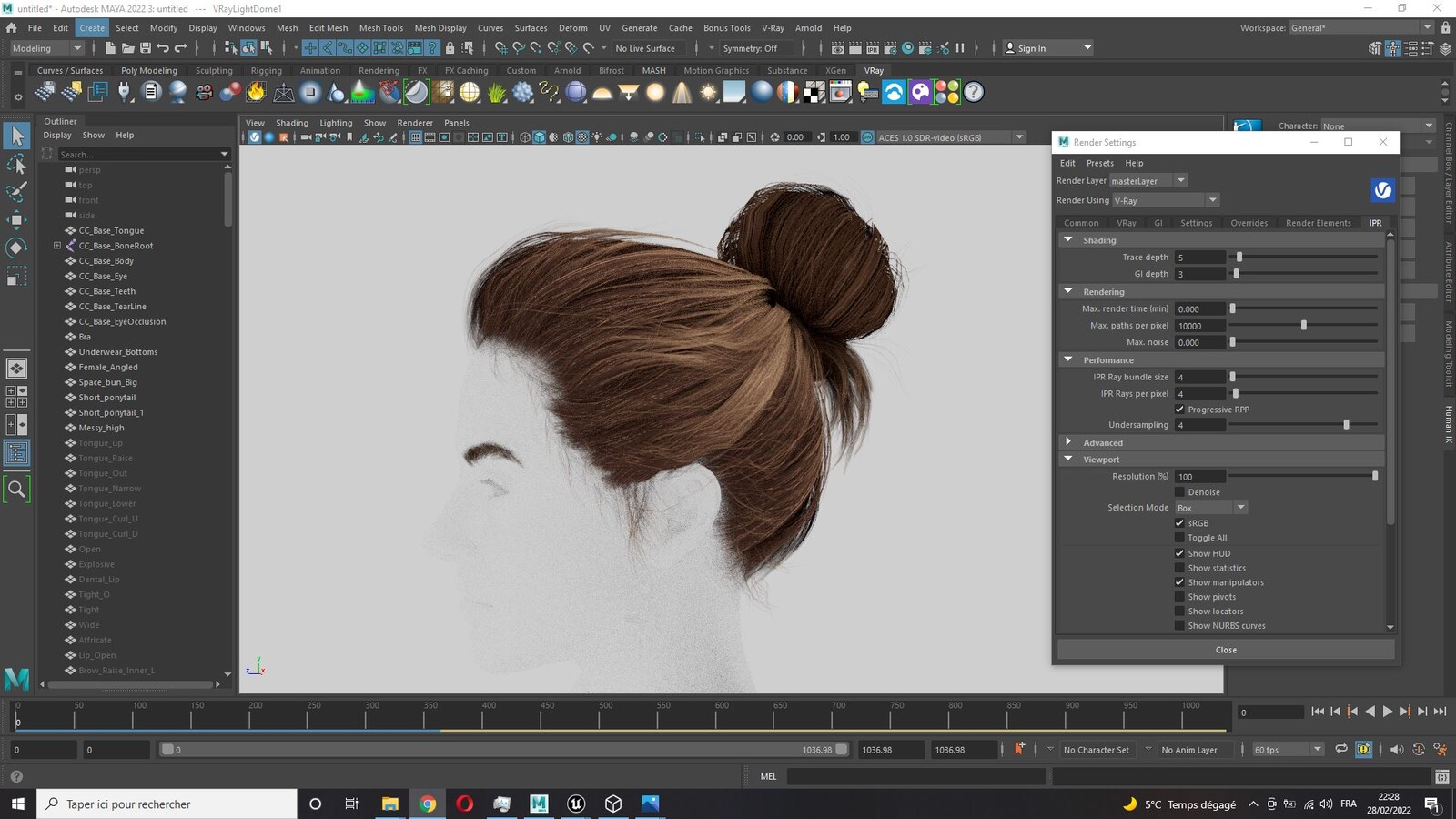
Task: Adjust the Max. paths per pixel slider
Action: (x=1303, y=326)
